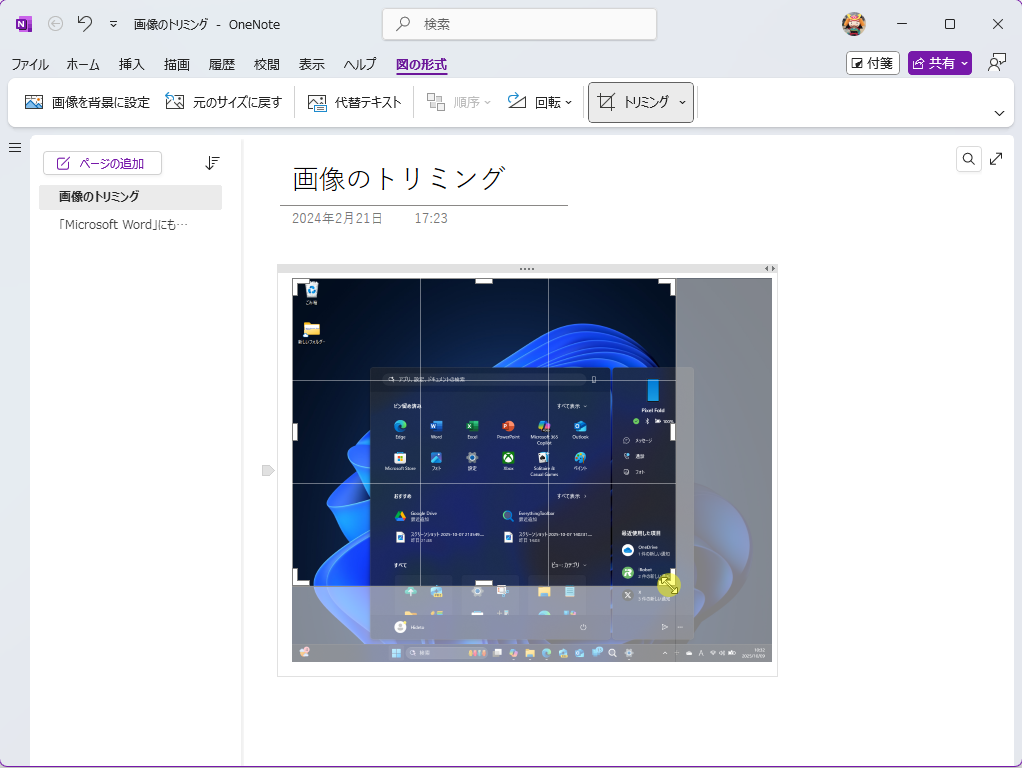Open the 挿入 ribbon tab
The height and width of the screenshot is (768, 1022).
click(x=131, y=64)
